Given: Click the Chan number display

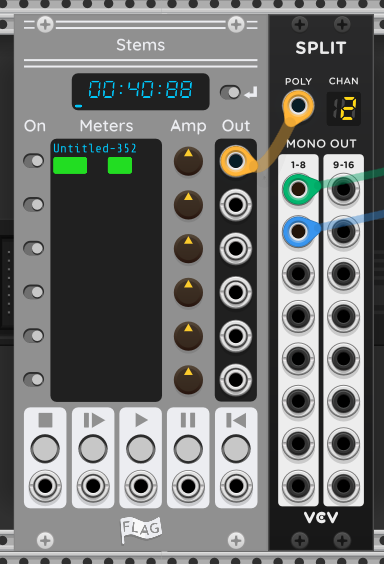Looking at the screenshot, I should (x=343, y=108).
